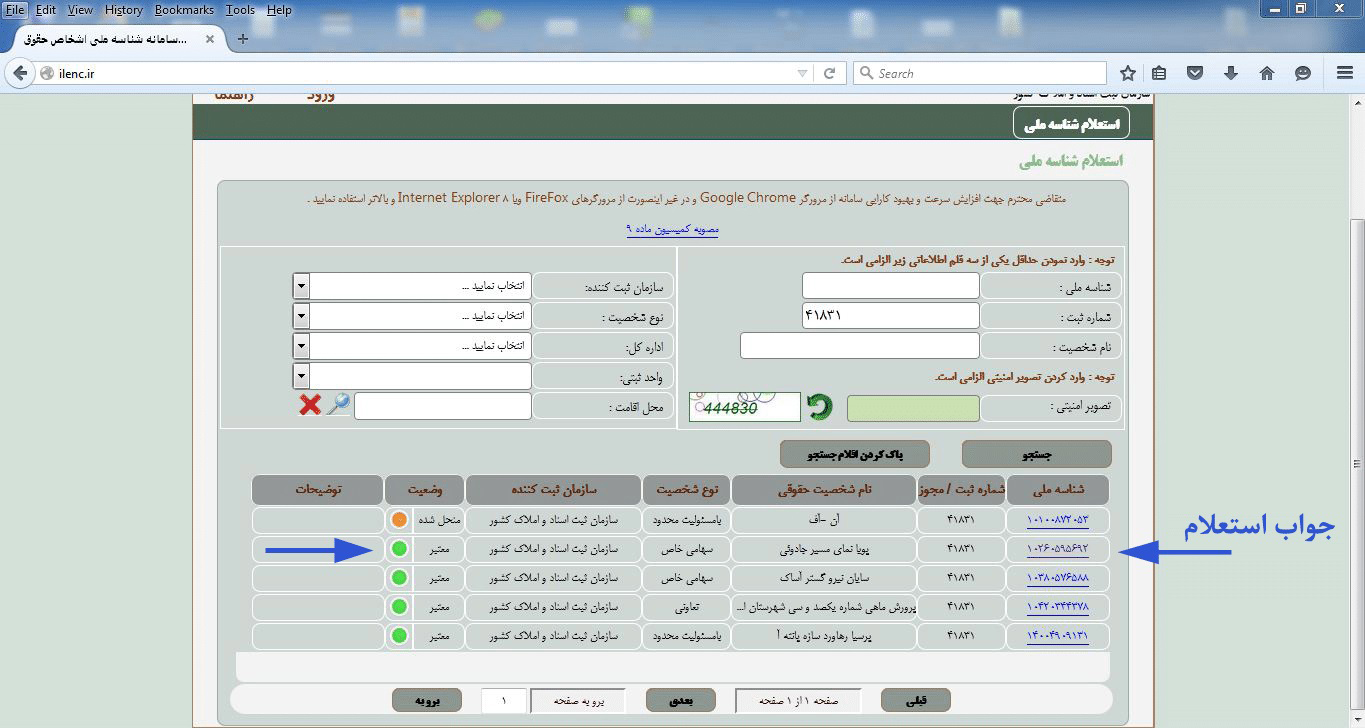Screen dimensions: 1365x728
Task: Focus the شناسه ملی input field
Action: pyautogui.click(x=890, y=286)
